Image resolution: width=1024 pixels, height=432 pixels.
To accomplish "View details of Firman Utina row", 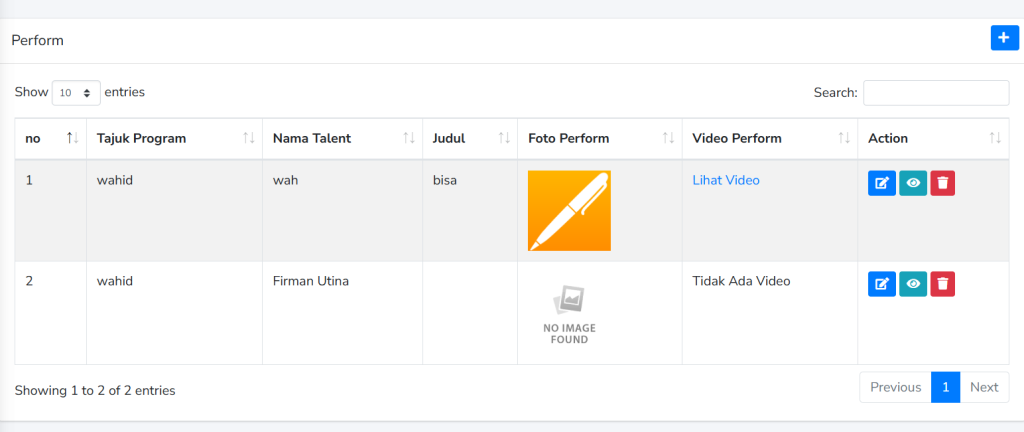I will pyautogui.click(x=912, y=284).
